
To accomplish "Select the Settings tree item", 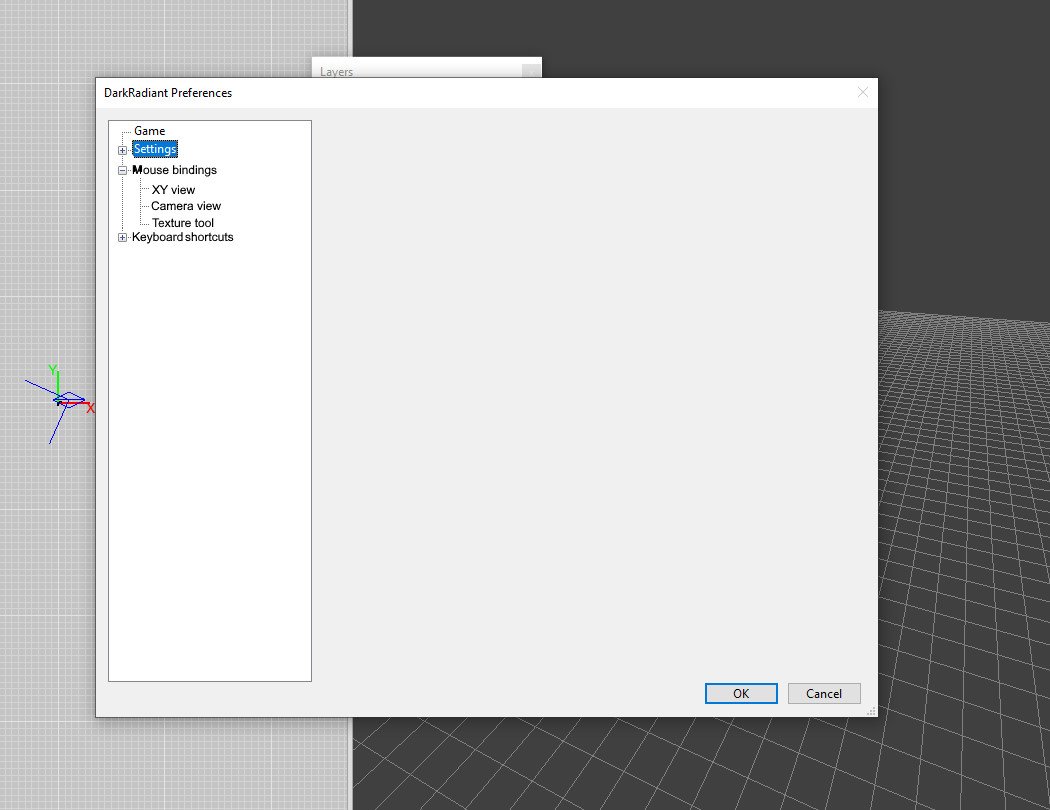I will click(x=155, y=149).
